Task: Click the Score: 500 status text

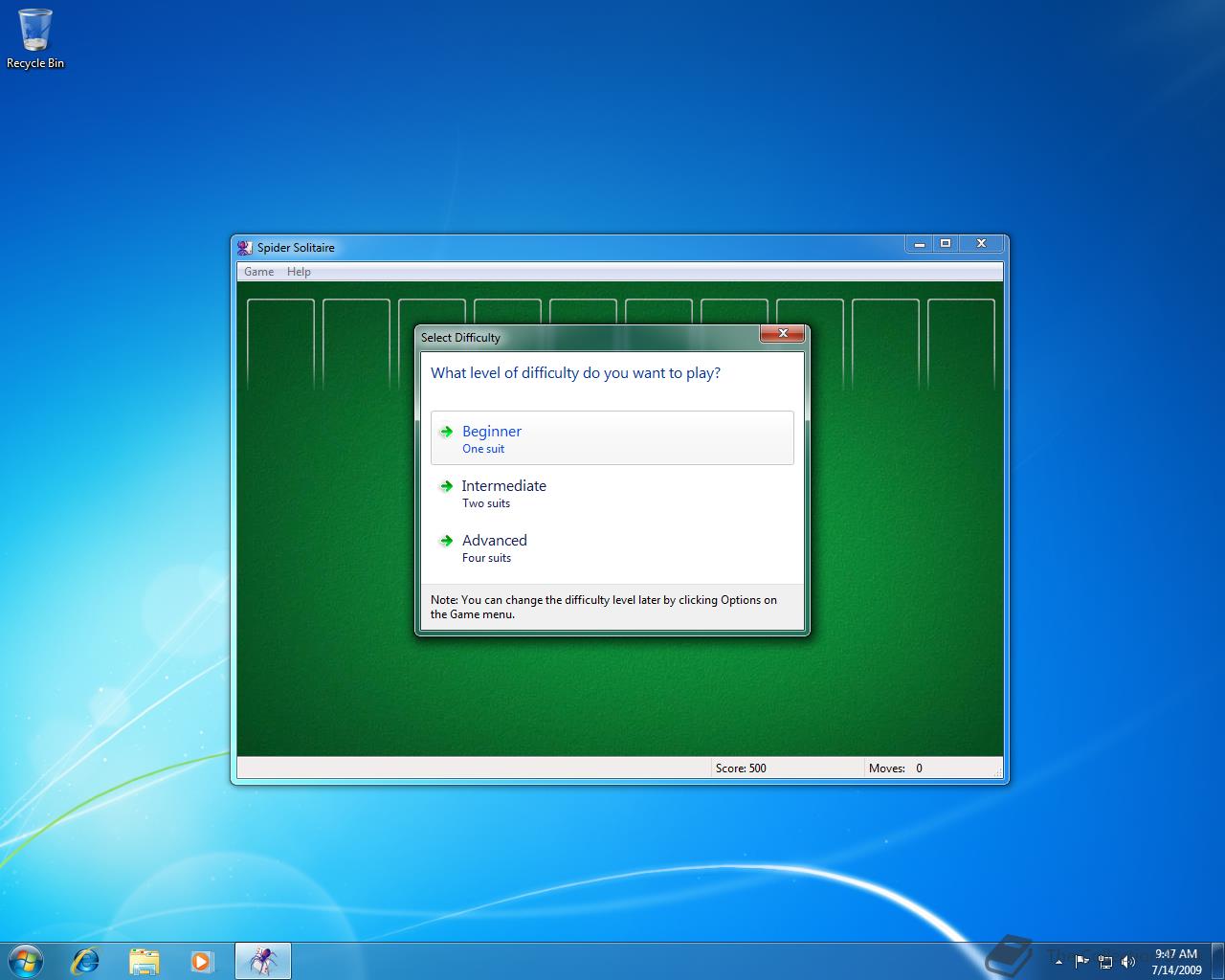Action: pos(741,768)
